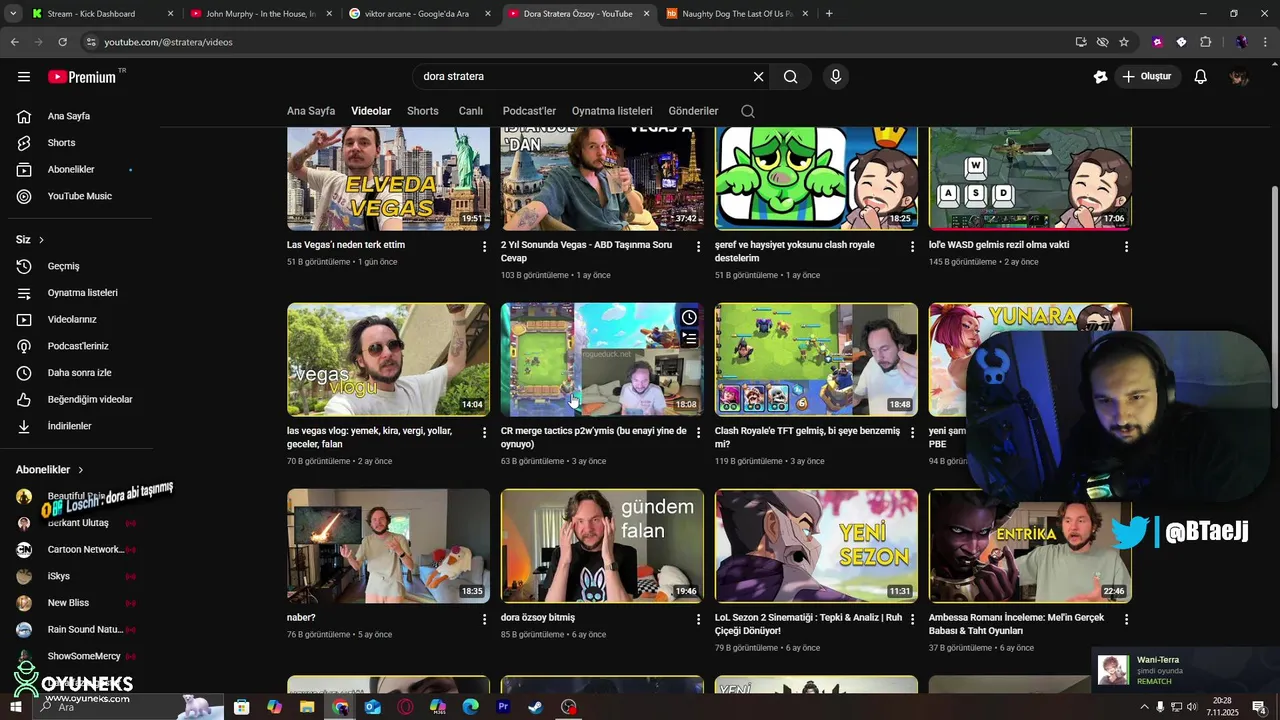Open Oynatma listeleri in sidebar
This screenshot has height=720, width=1280.
[80, 293]
